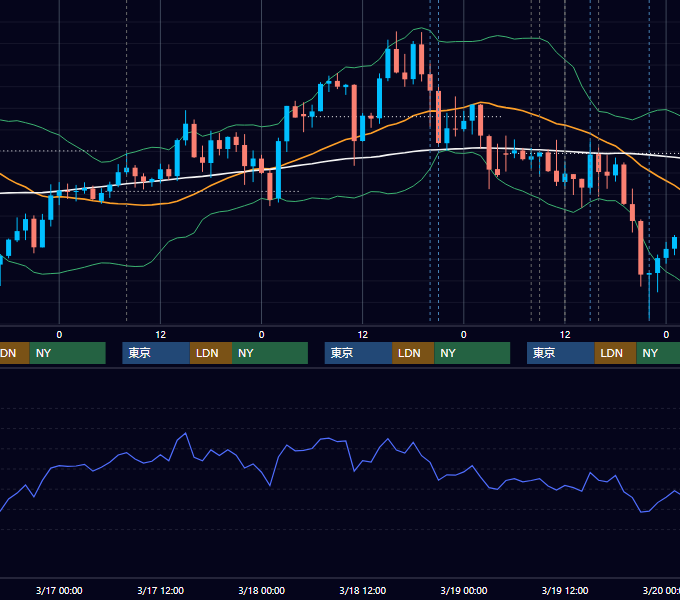Click the 3/19 12:00 date label
Image resolution: width=680 pixels, height=600 pixels.
click(x=565, y=590)
